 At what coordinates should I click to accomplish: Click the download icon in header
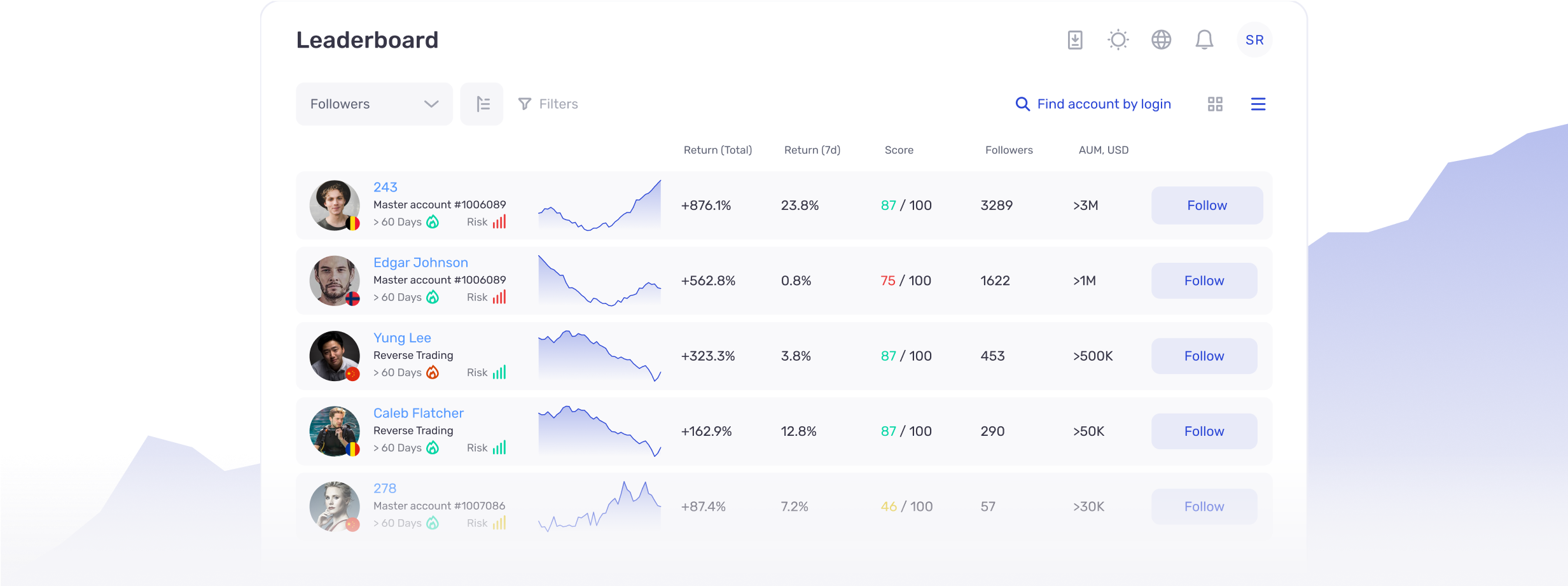point(1075,40)
